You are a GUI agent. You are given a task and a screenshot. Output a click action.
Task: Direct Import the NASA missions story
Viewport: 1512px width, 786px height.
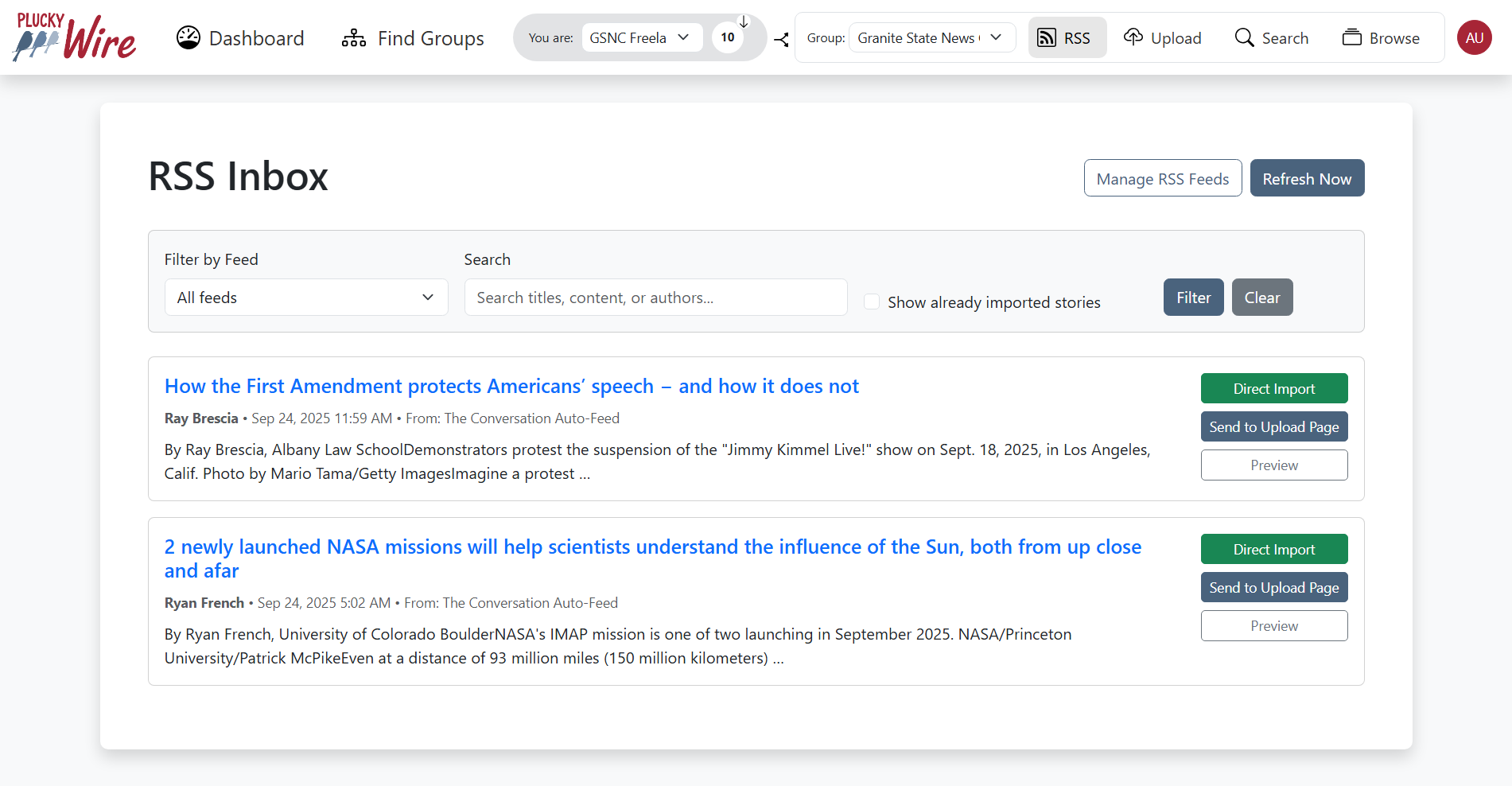1273,549
